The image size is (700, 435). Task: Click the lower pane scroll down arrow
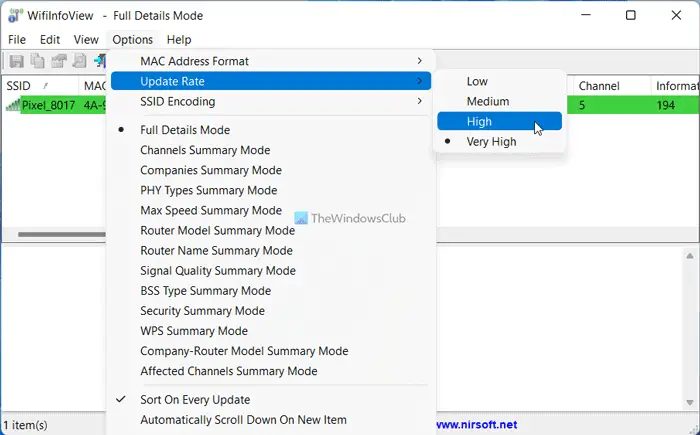coord(690,402)
